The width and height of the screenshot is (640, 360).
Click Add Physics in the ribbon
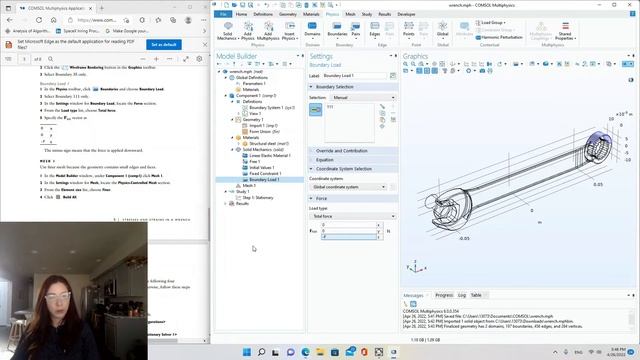click(248, 31)
